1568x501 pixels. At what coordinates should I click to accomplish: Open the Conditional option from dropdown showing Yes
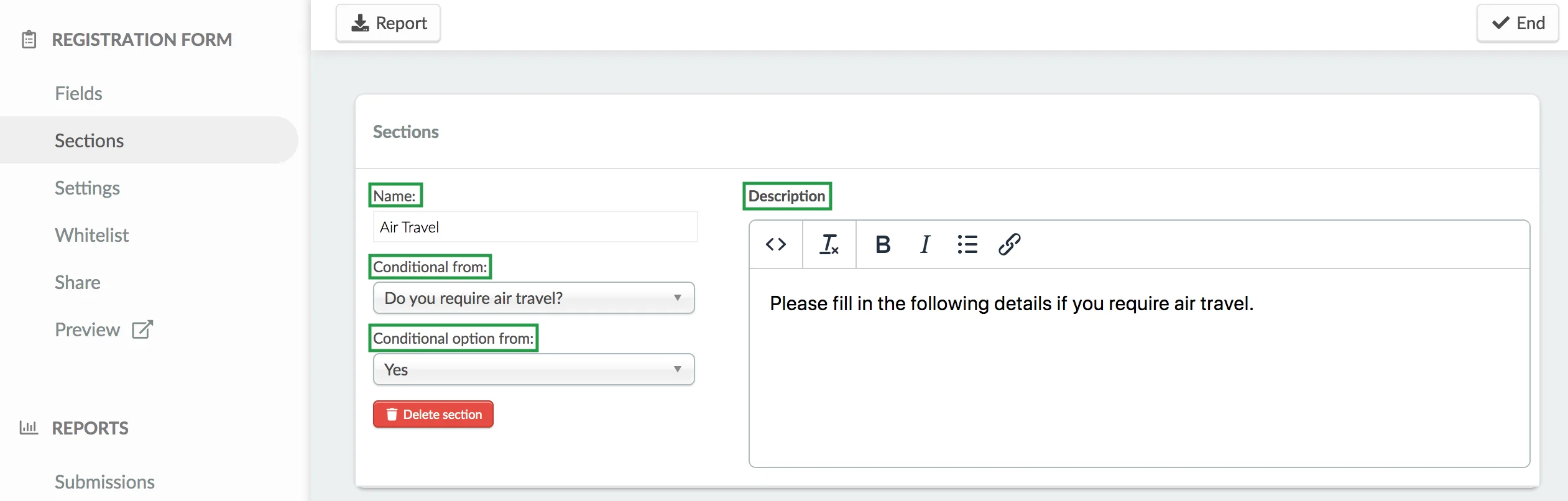click(533, 370)
